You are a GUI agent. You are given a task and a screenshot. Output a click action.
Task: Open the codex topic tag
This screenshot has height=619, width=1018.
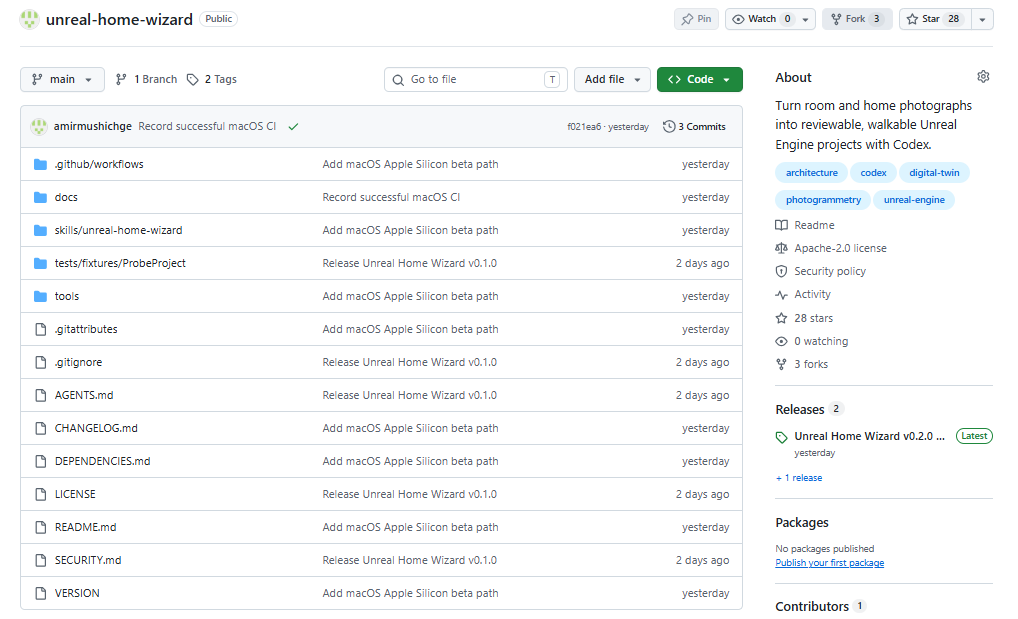point(873,173)
